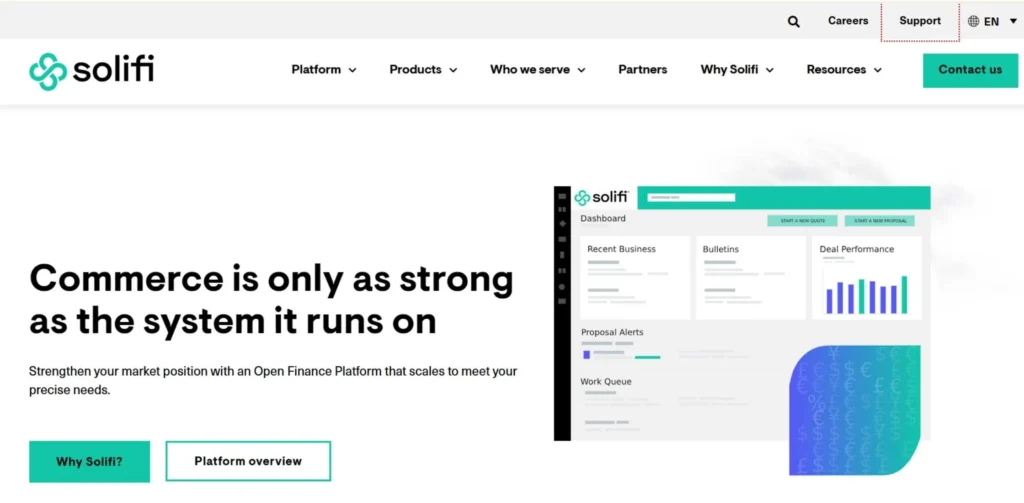1024x503 pixels.
Task: Click the Deal Performance bar chart
Action: pos(866,295)
